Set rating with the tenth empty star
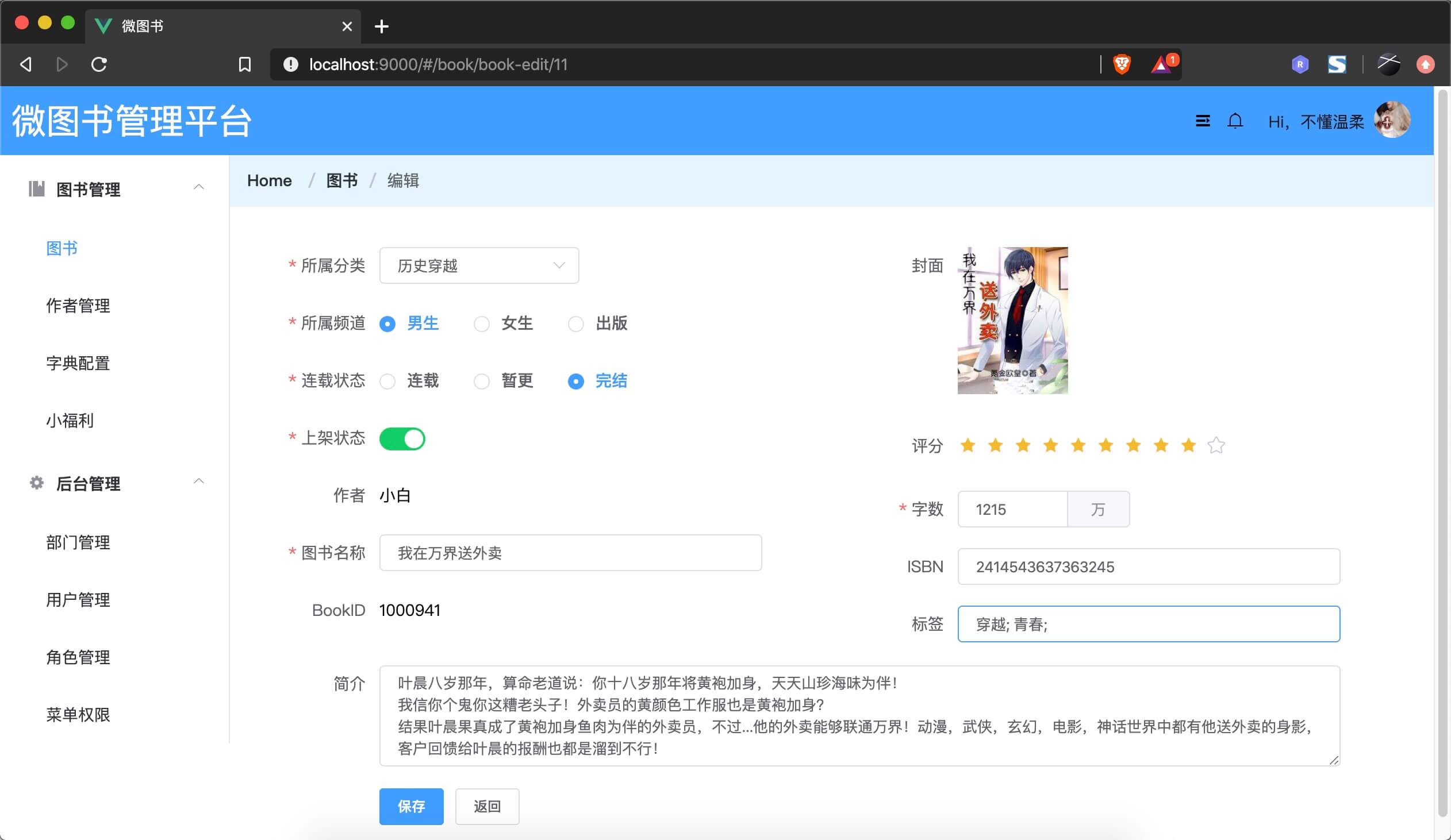 1216,445
